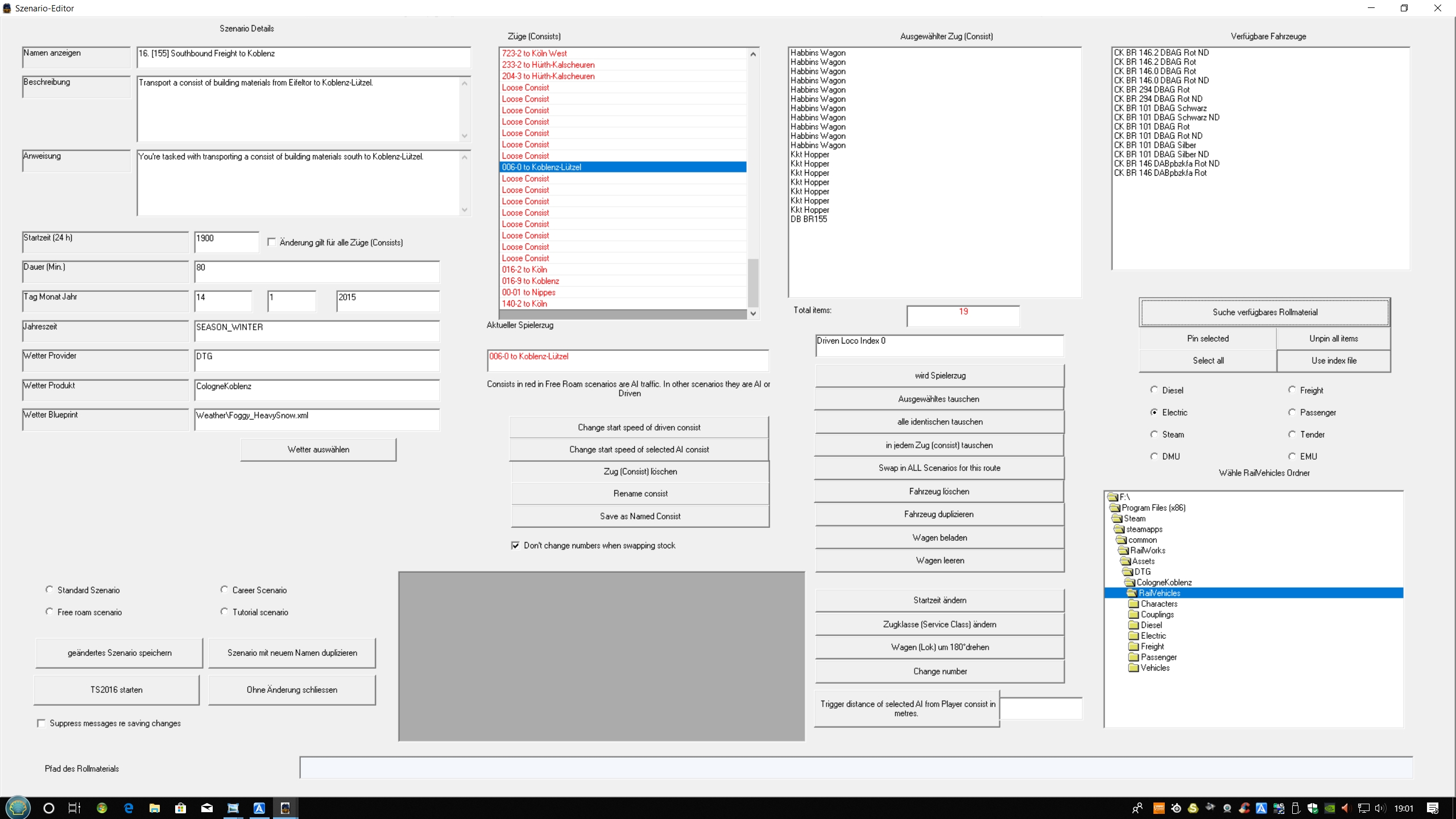Screen dimensions: 1456x819
Task: Click the 'Change number' button
Action: [940, 671]
